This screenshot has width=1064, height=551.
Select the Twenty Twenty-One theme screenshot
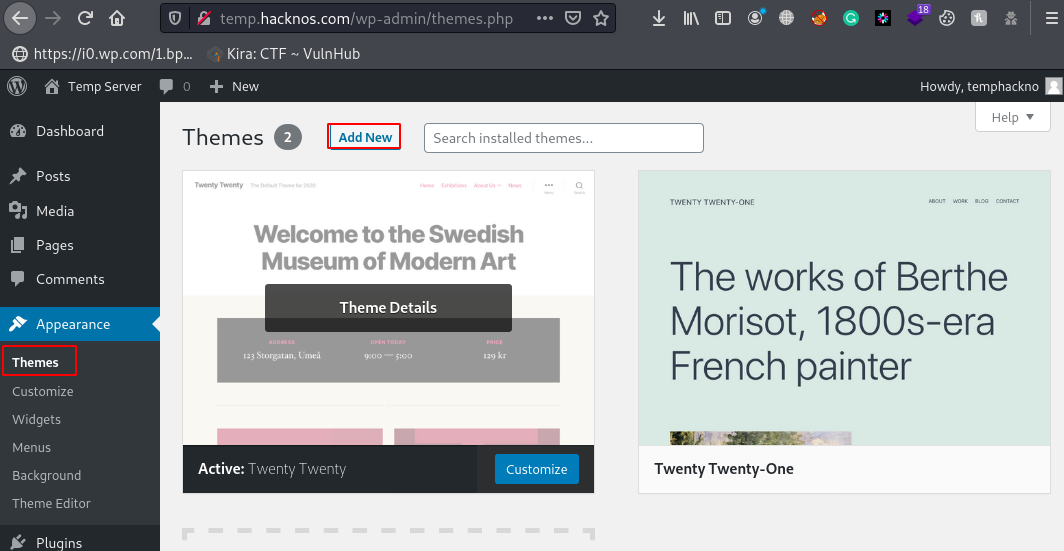point(844,308)
